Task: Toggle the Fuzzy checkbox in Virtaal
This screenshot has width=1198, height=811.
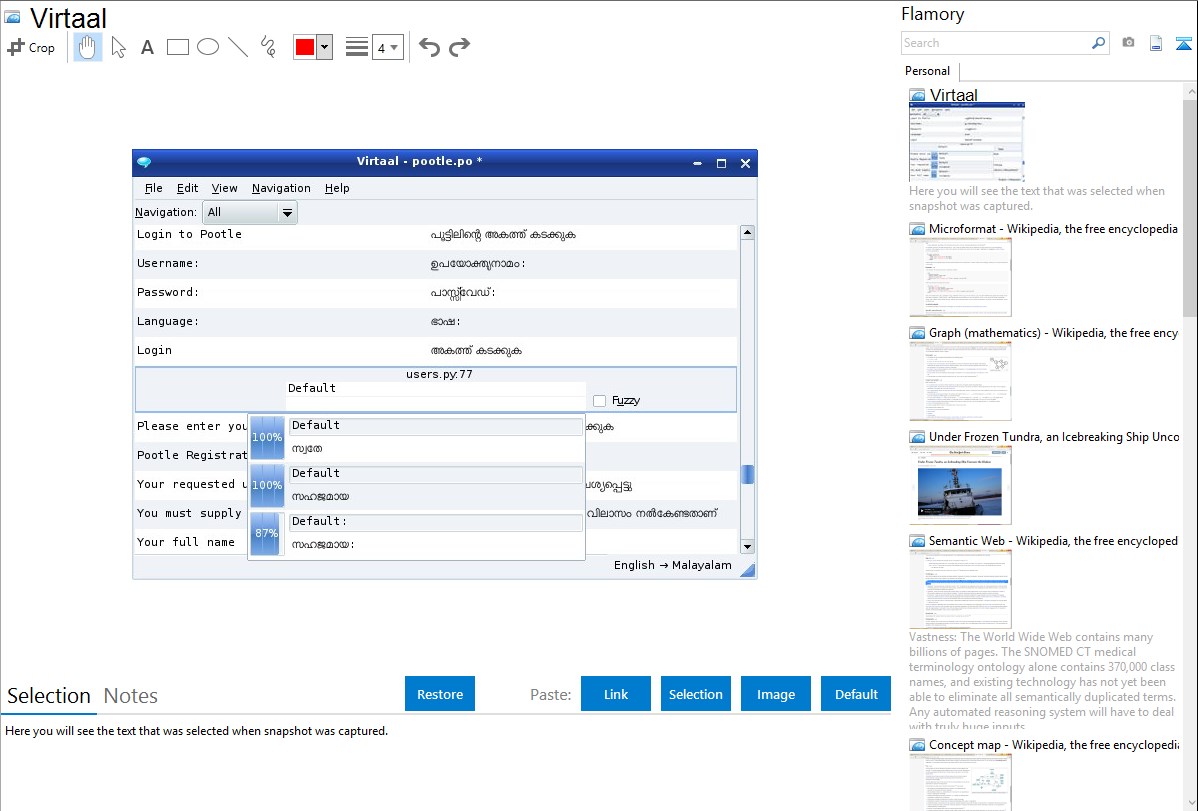Action: [600, 401]
